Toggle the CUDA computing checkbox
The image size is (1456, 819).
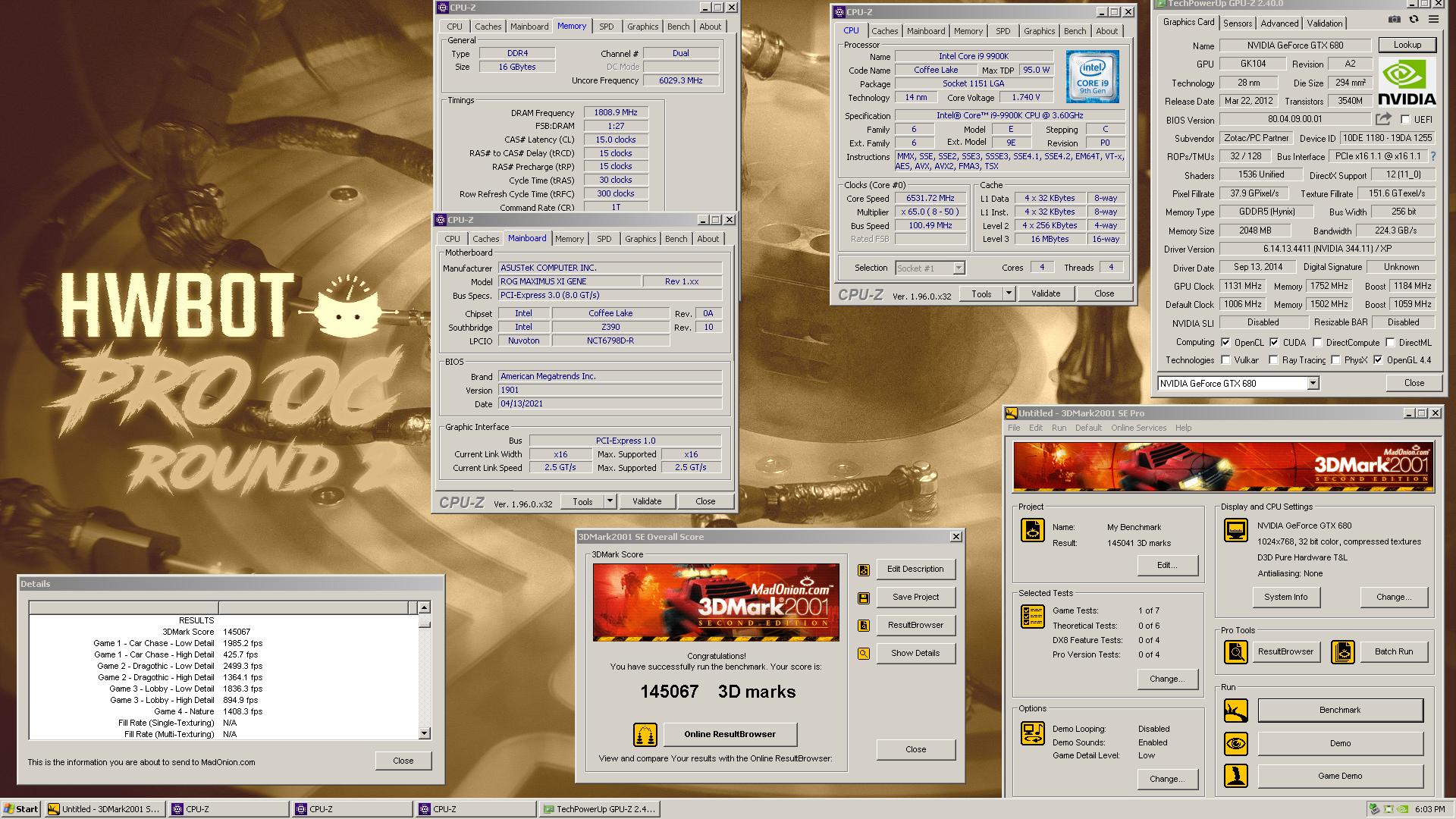(x=1274, y=343)
